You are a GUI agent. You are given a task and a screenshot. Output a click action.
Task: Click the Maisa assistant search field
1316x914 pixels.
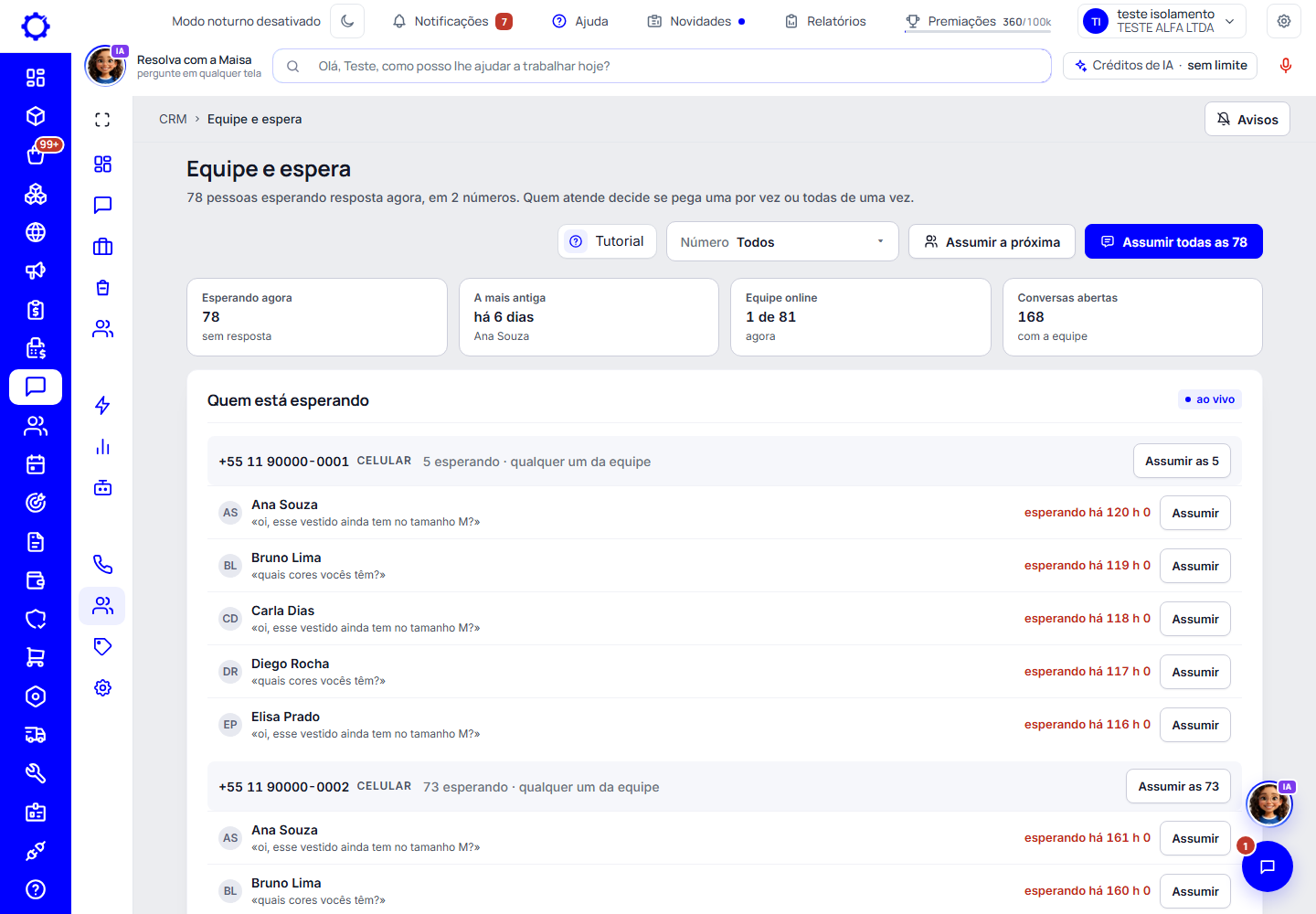[662, 66]
